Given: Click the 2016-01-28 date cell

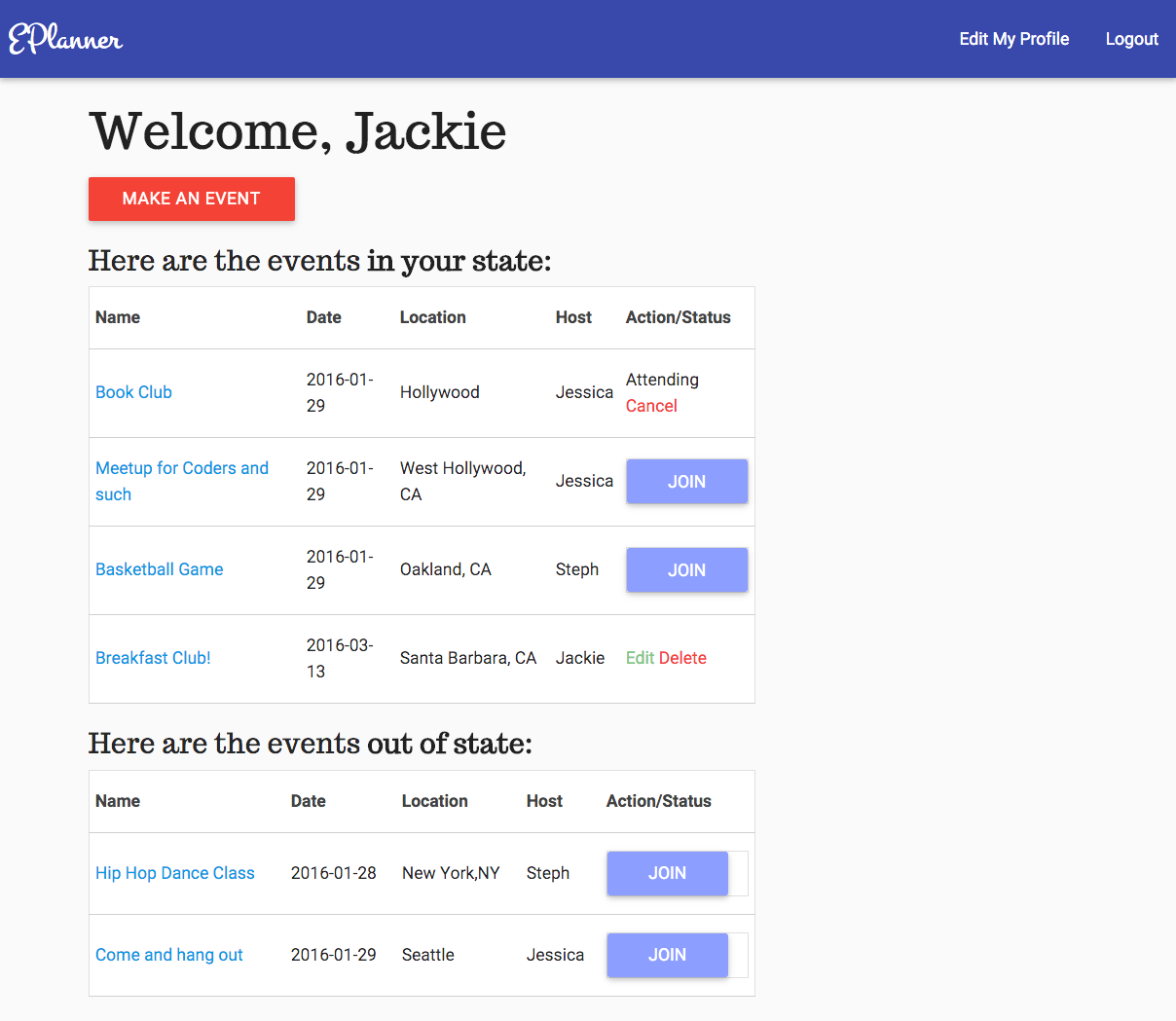Looking at the screenshot, I should coord(334,873).
